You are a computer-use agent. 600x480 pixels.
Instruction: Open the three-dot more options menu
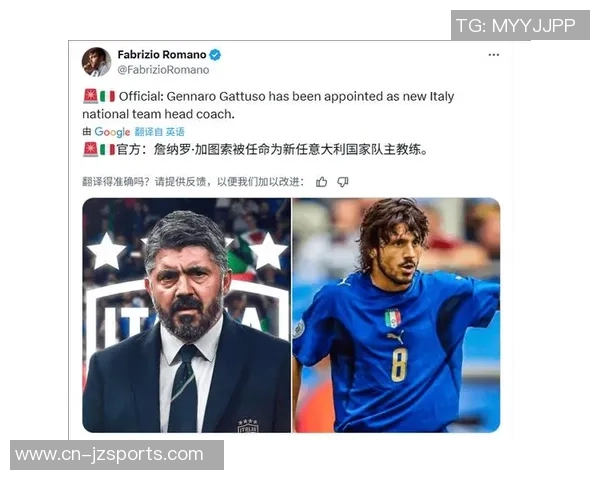pos(494,55)
